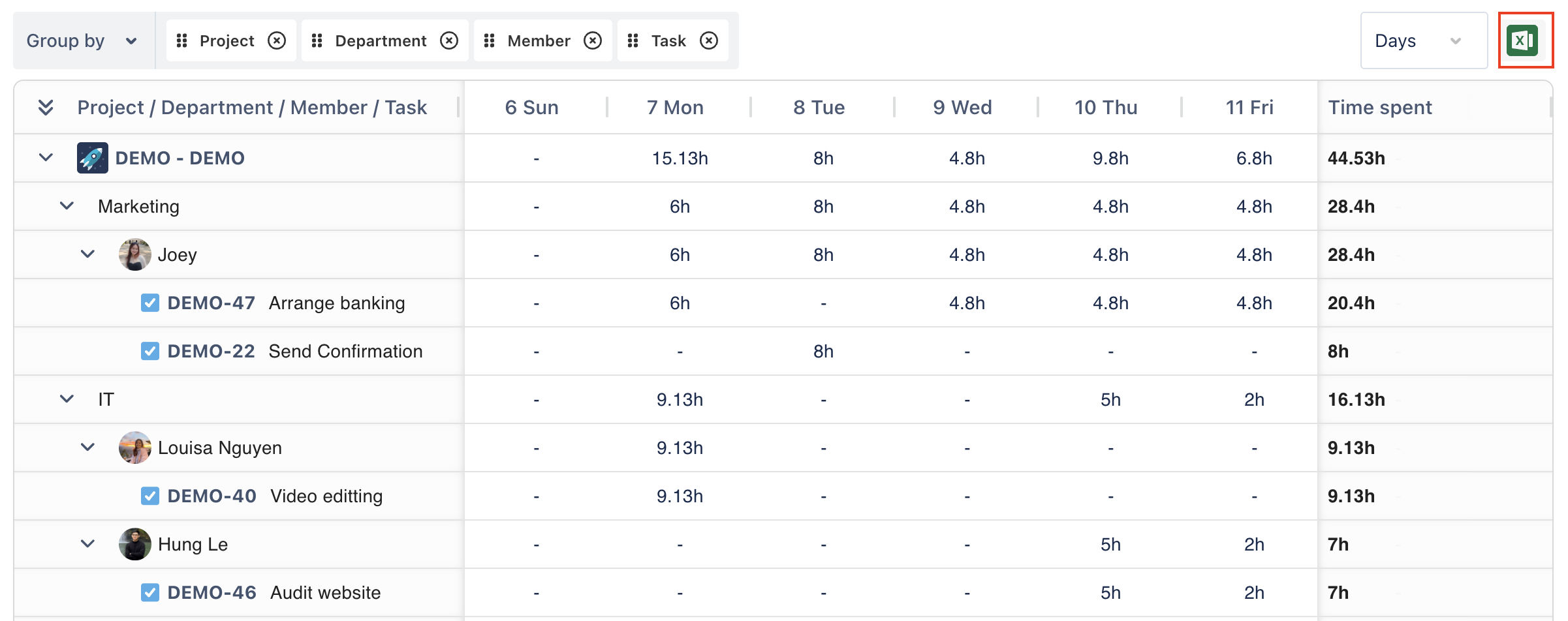Click the DEMO-22 task type checkbox icon
The width and height of the screenshot is (1568, 621).
tap(150, 351)
